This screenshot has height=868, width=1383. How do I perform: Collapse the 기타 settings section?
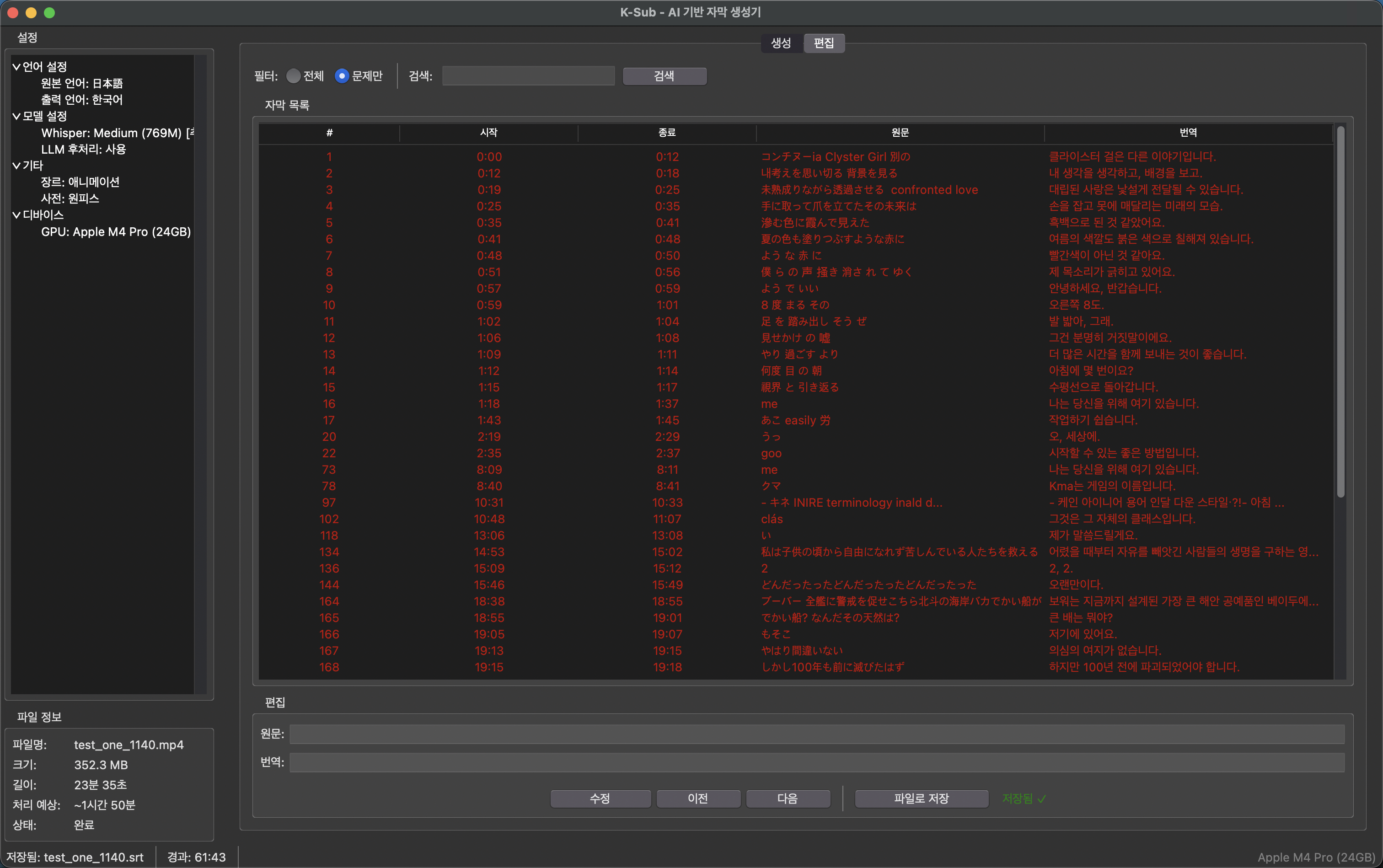coord(16,166)
